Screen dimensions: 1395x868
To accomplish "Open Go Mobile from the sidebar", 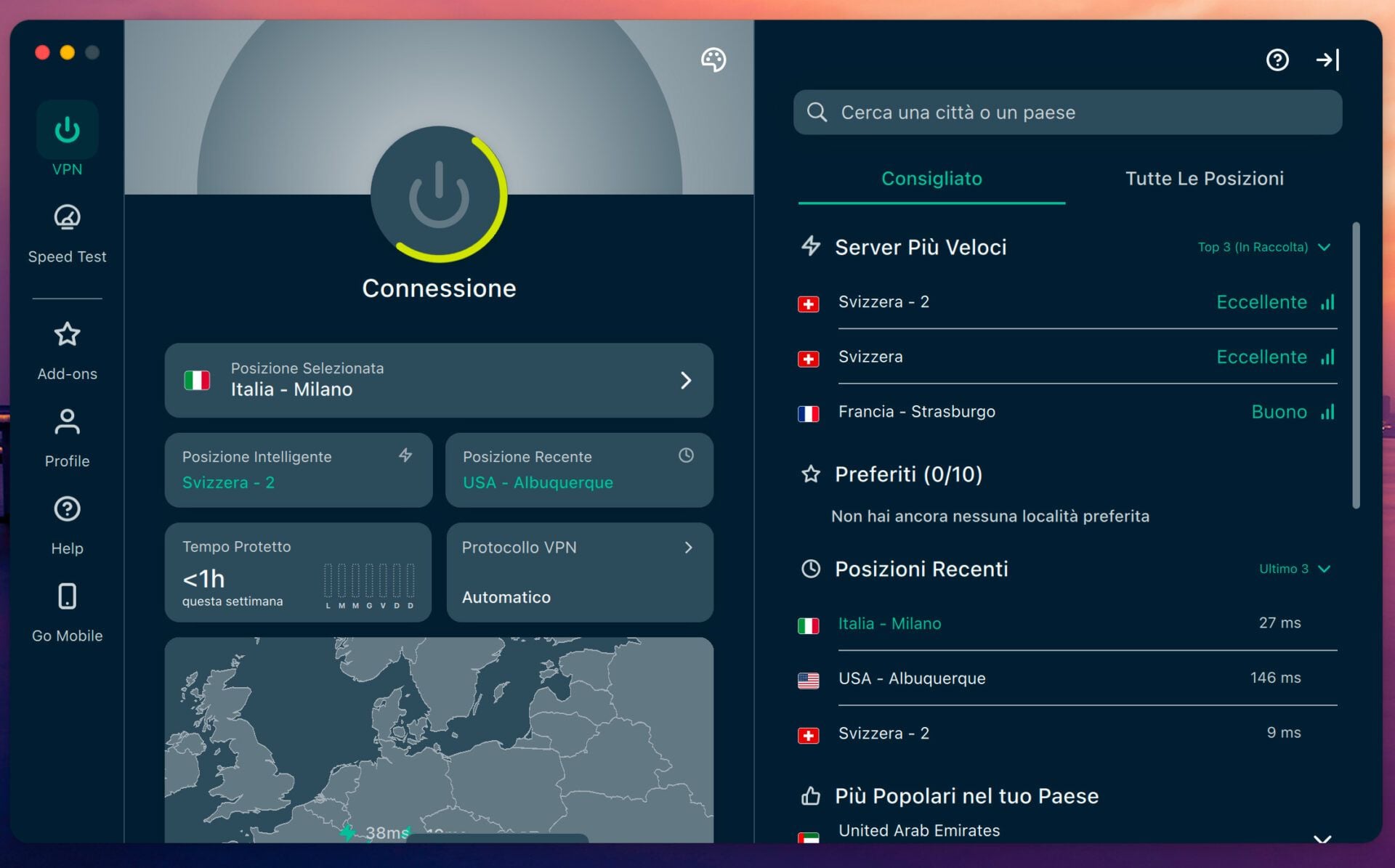I will [67, 596].
